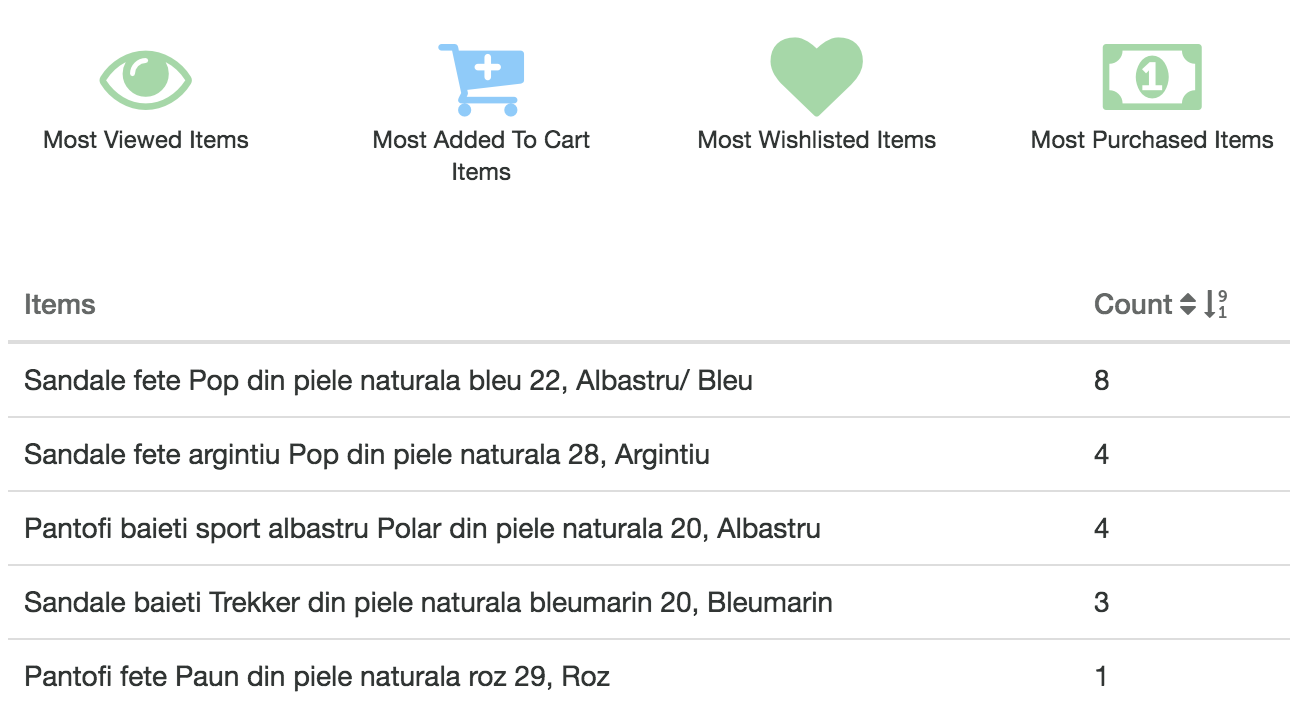Select the green dollar bill icon

1152,77
